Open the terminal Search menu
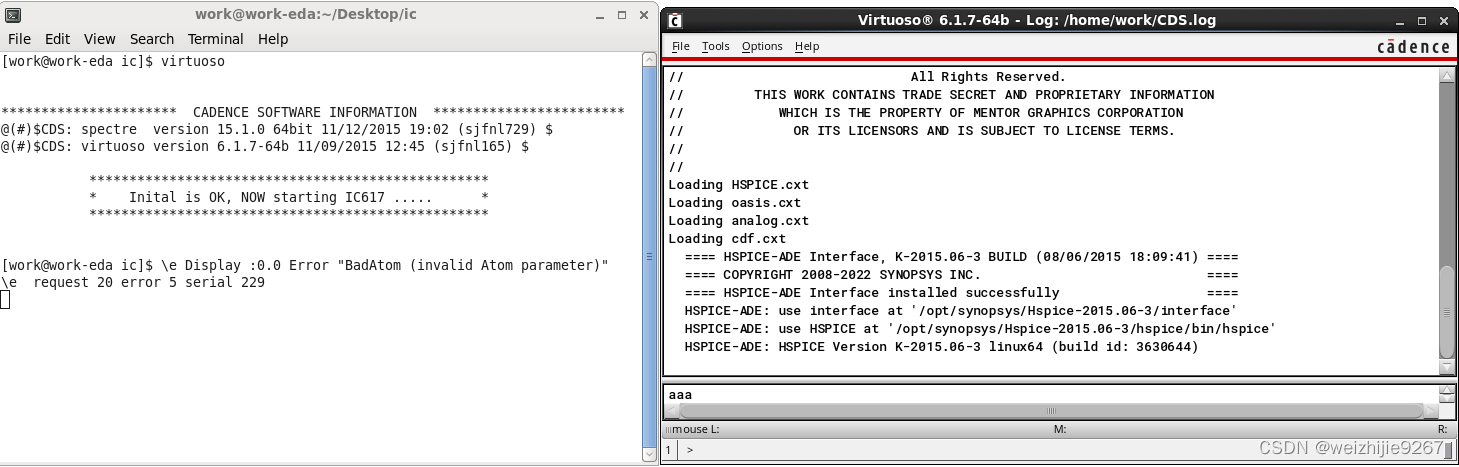The width and height of the screenshot is (1459, 467). [152, 39]
